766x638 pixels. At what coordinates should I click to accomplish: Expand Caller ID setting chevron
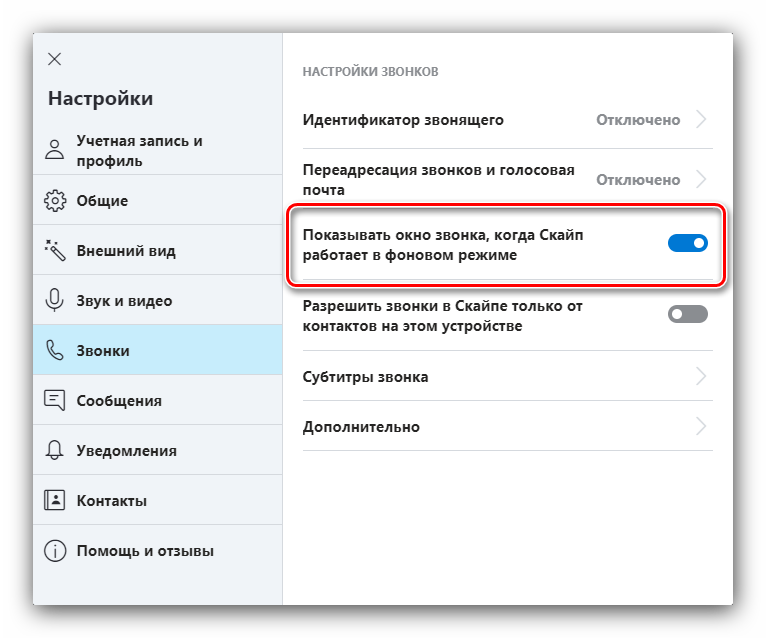coord(701,120)
